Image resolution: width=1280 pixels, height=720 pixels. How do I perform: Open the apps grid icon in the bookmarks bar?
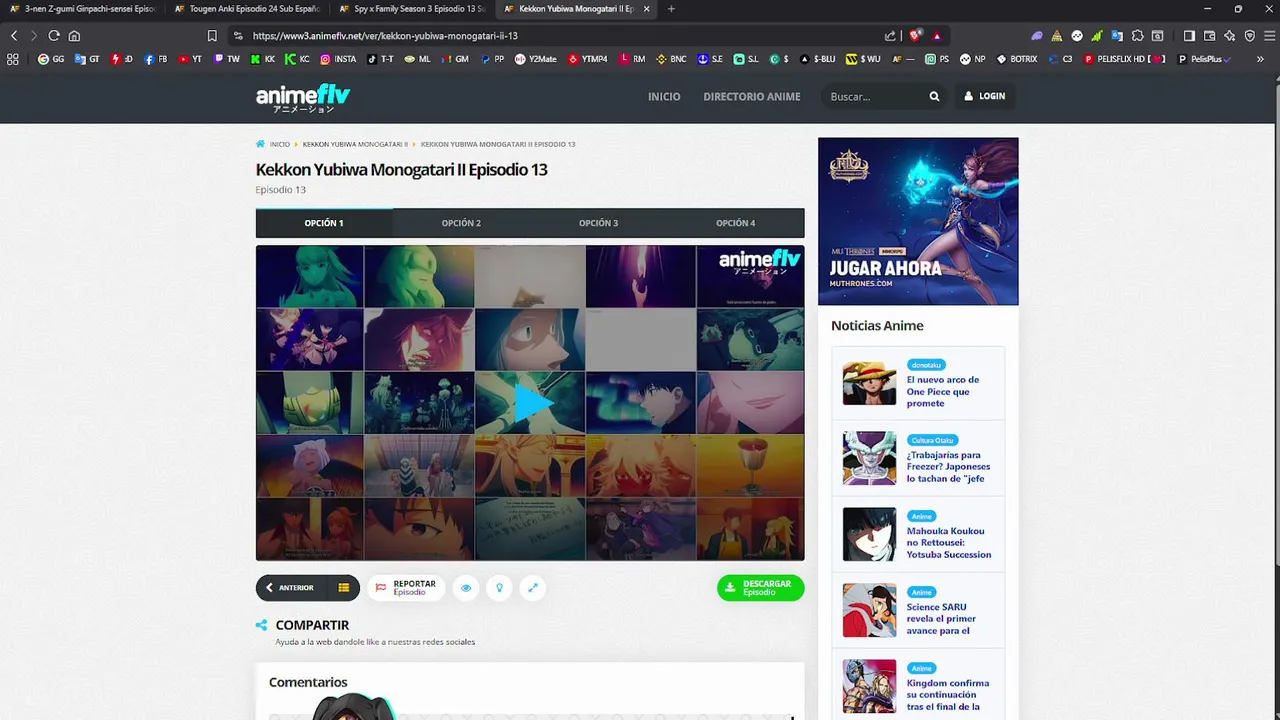click(x=13, y=59)
